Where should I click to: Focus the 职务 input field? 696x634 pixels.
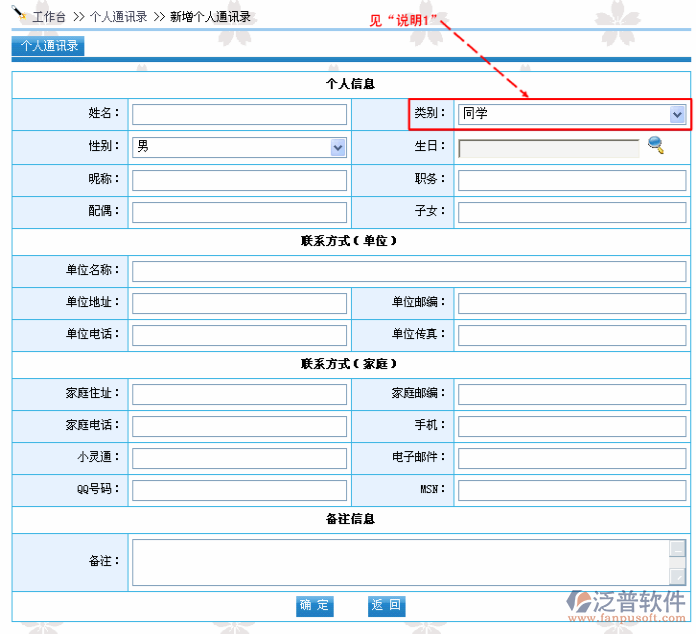coord(572,180)
